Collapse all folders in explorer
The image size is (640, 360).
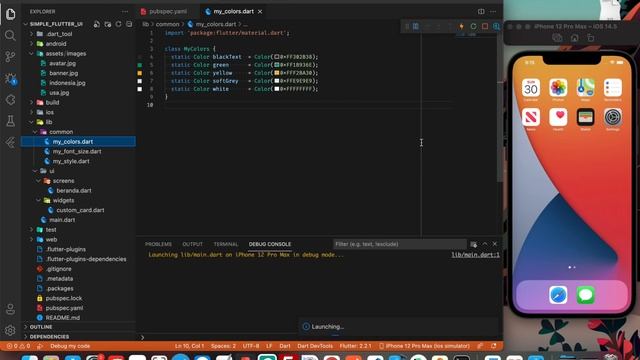(129, 24)
